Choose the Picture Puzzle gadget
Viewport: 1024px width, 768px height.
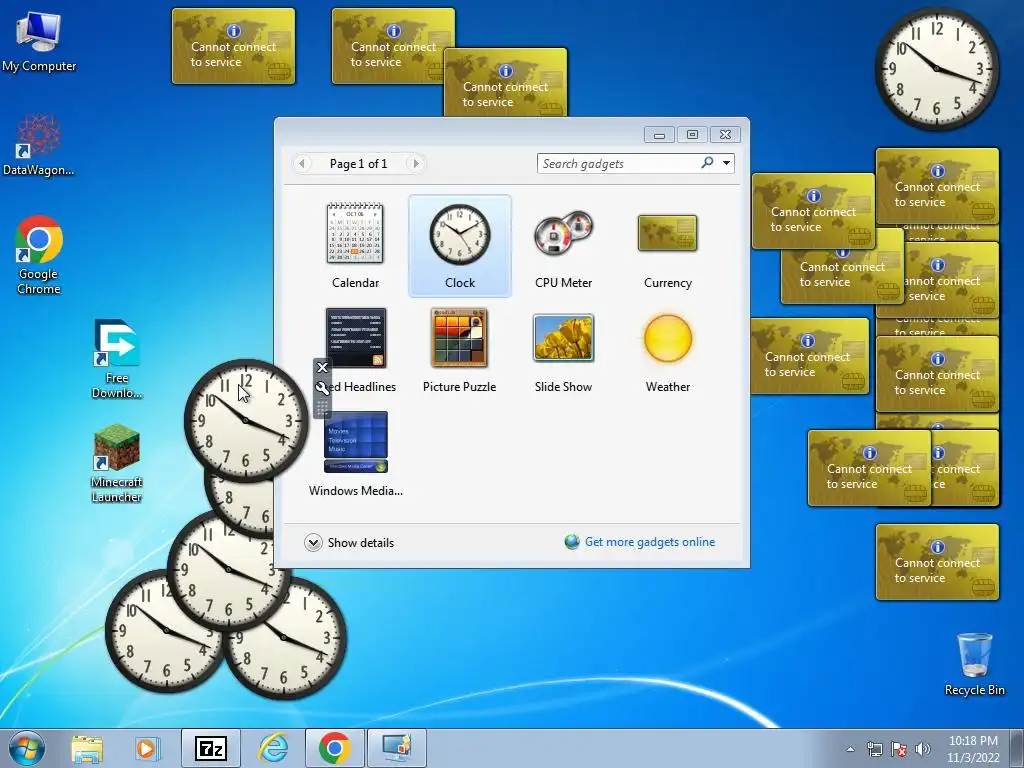pyautogui.click(x=460, y=350)
